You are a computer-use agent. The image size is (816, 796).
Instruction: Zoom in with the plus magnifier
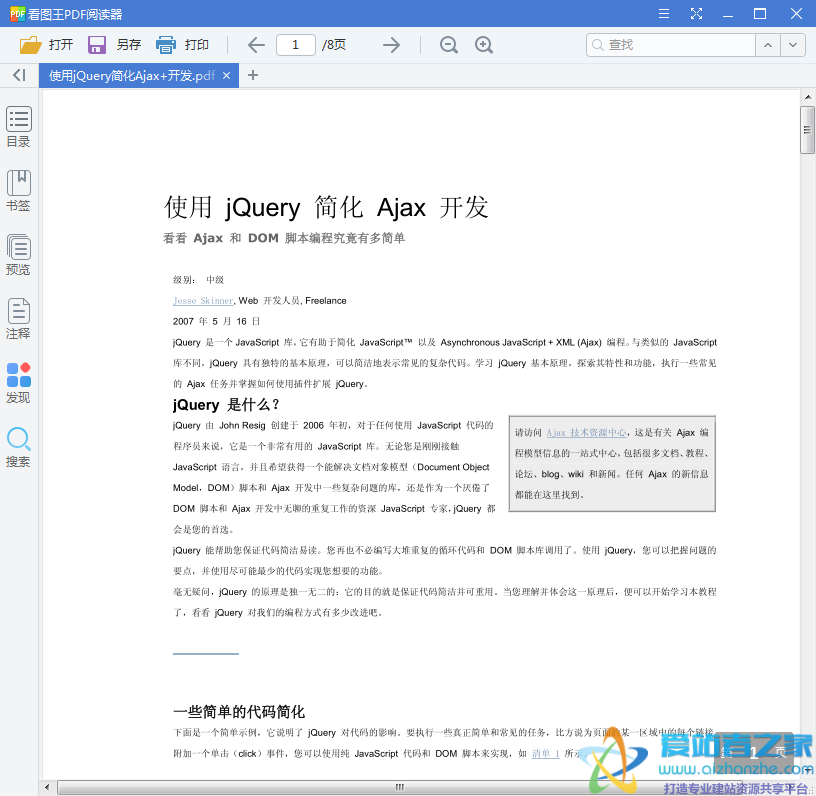(x=484, y=45)
